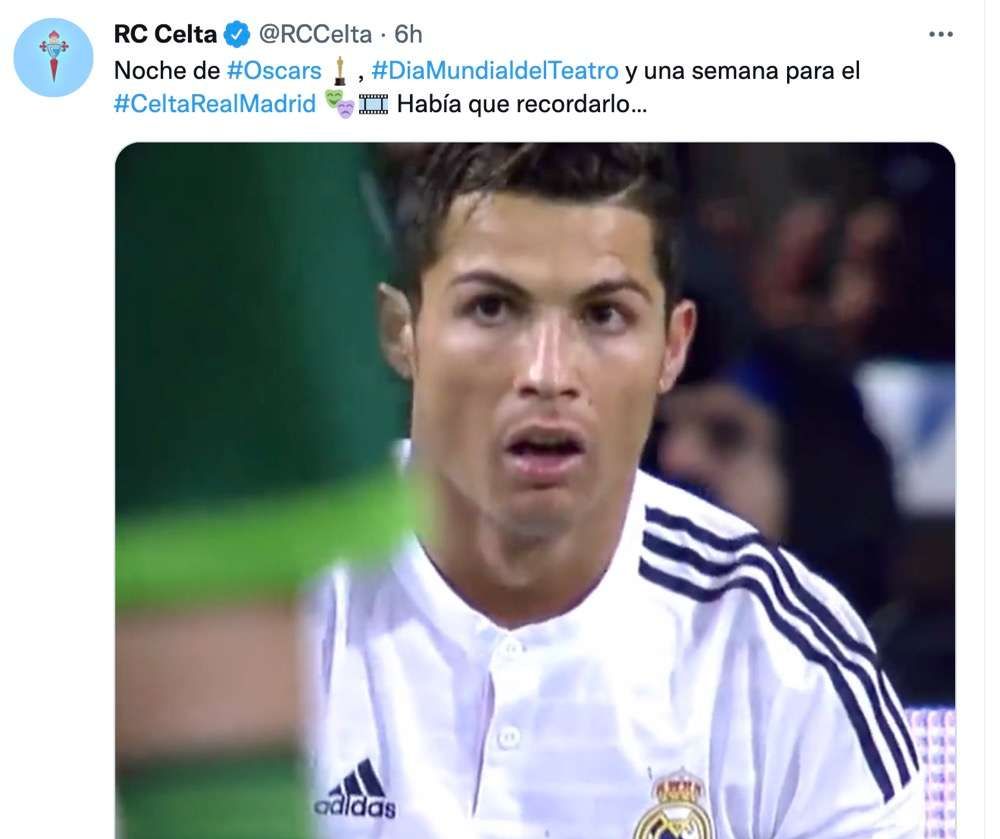The height and width of the screenshot is (839, 1000).
Task: Click the 'Noche de' tweet text
Action: [167, 71]
